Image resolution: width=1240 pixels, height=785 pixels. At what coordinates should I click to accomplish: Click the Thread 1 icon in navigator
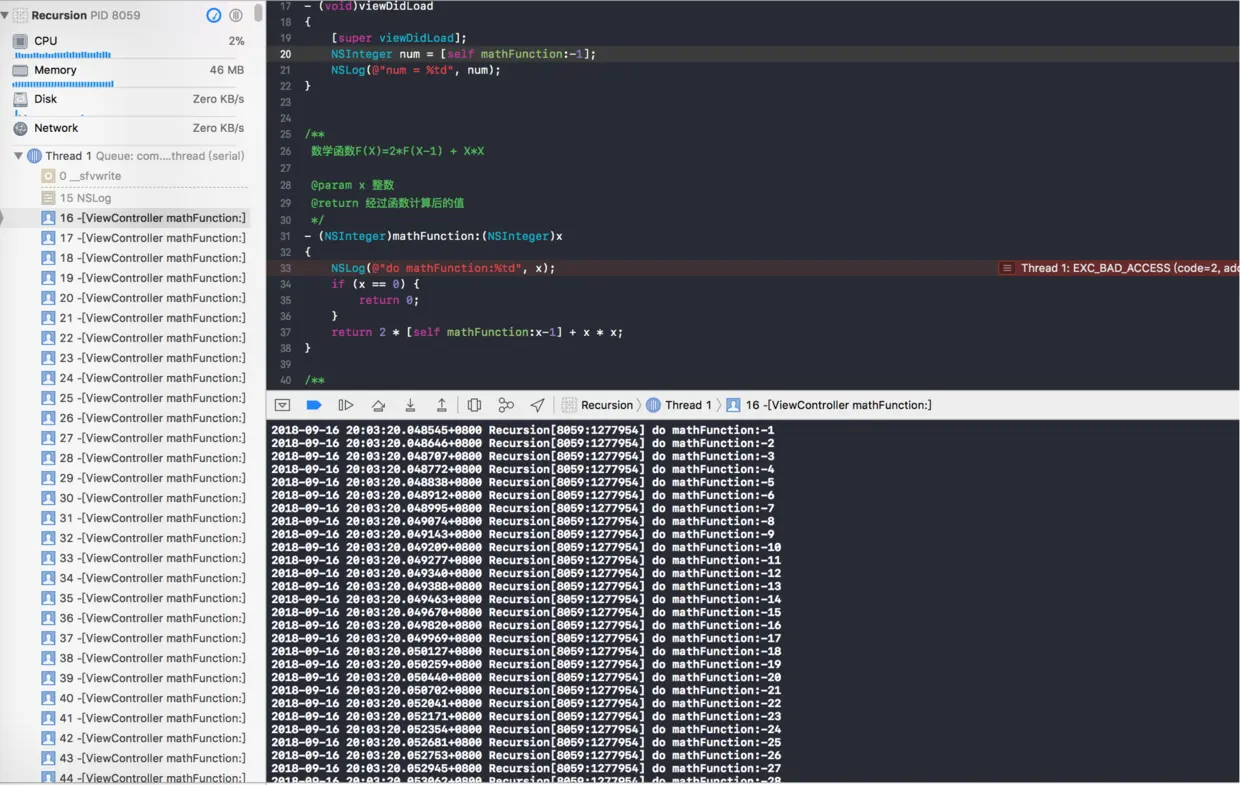[34, 156]
